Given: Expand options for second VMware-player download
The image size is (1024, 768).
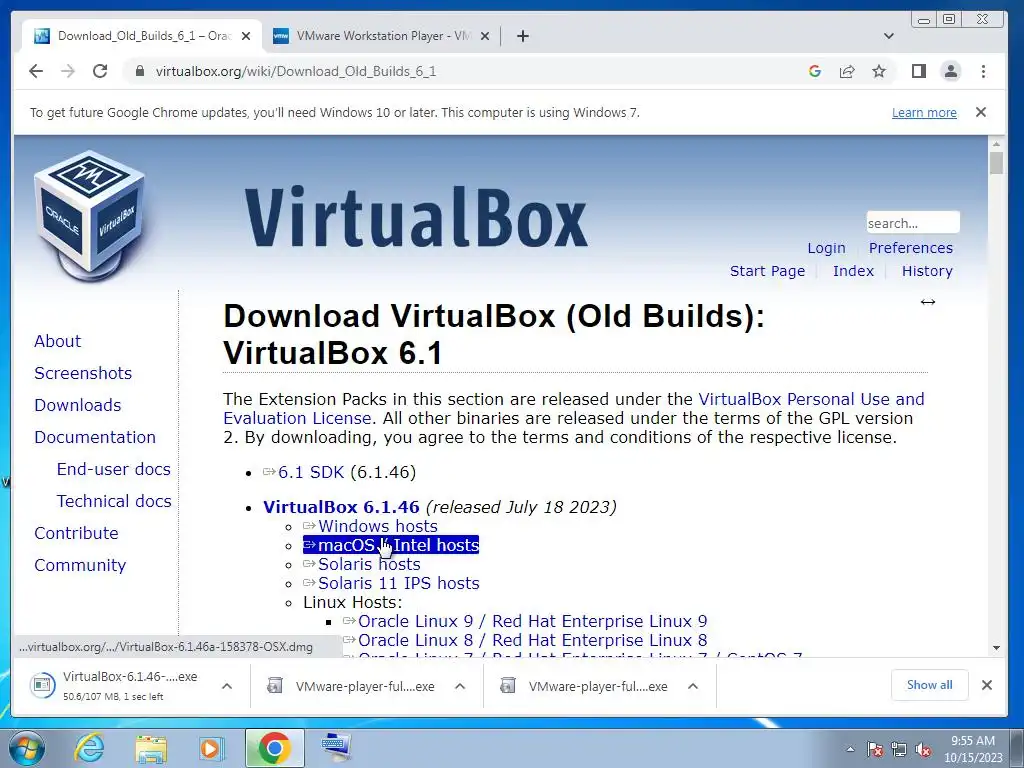Looking at the screenshot, I should point(693,686).
